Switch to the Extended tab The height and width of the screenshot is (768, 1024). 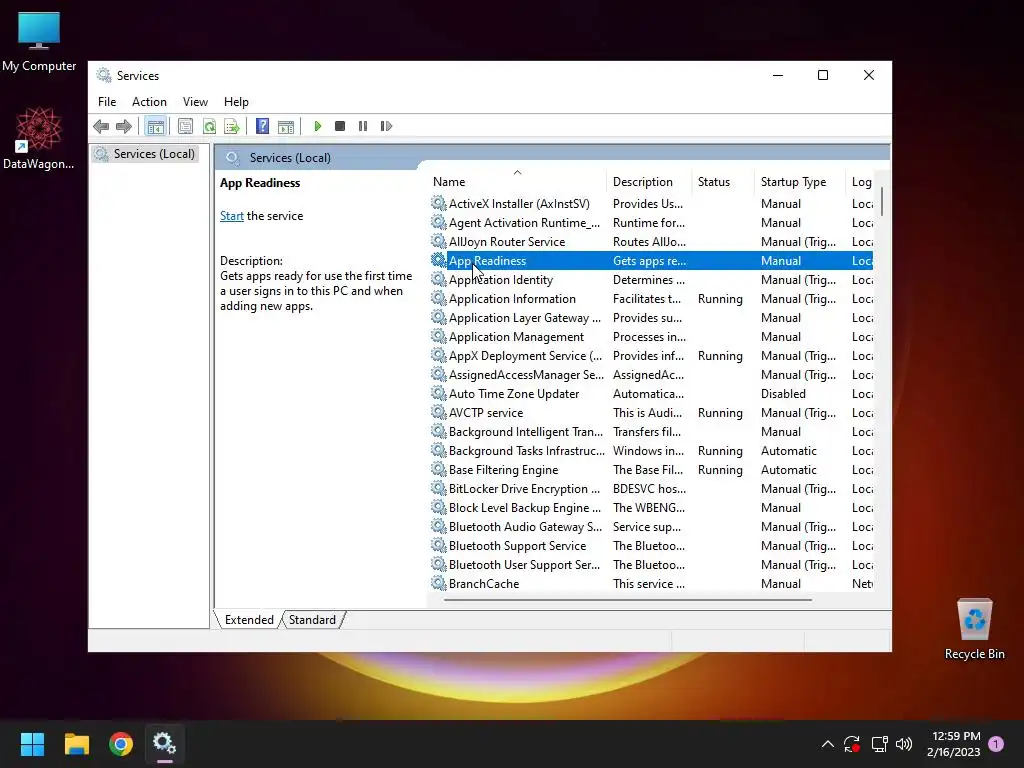(249, 620)
